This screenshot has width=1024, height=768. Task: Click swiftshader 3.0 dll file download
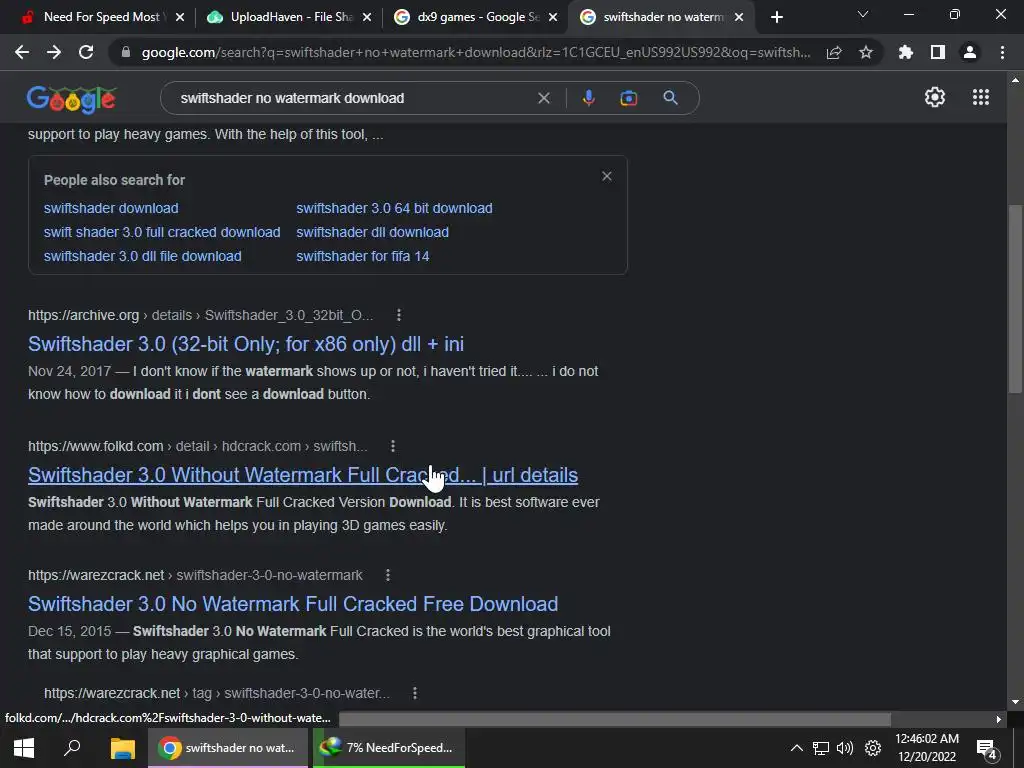click(x=142, y=257)
